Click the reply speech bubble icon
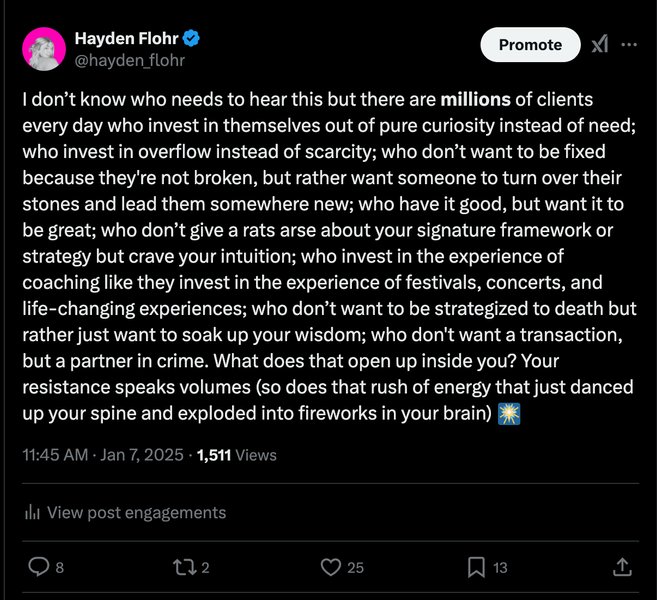The height and width of the screenshot is (600, 657). click(39, 567)
